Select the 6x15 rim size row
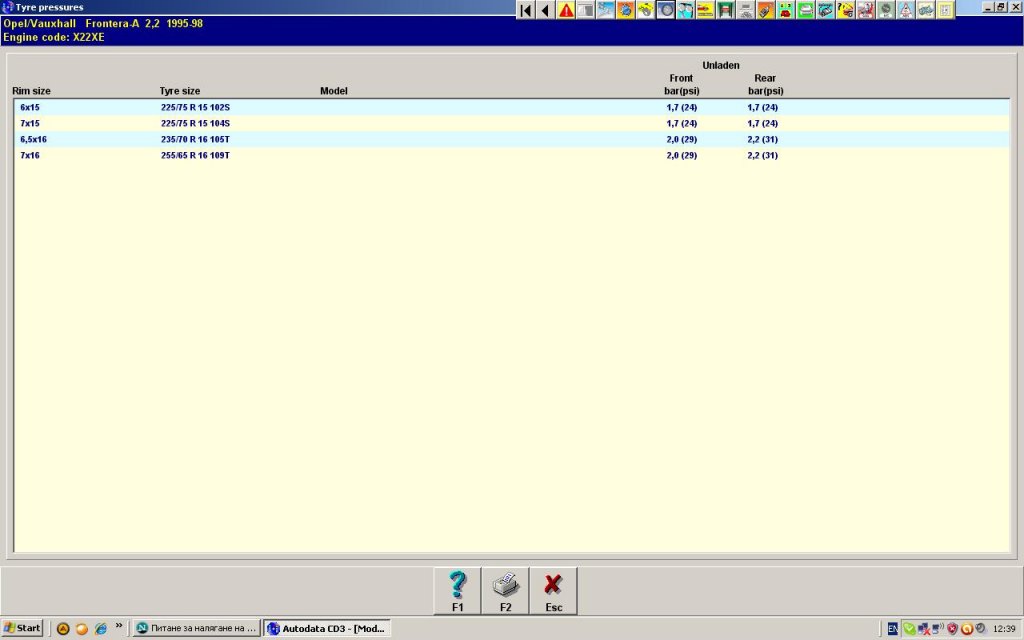 [30, 107]
